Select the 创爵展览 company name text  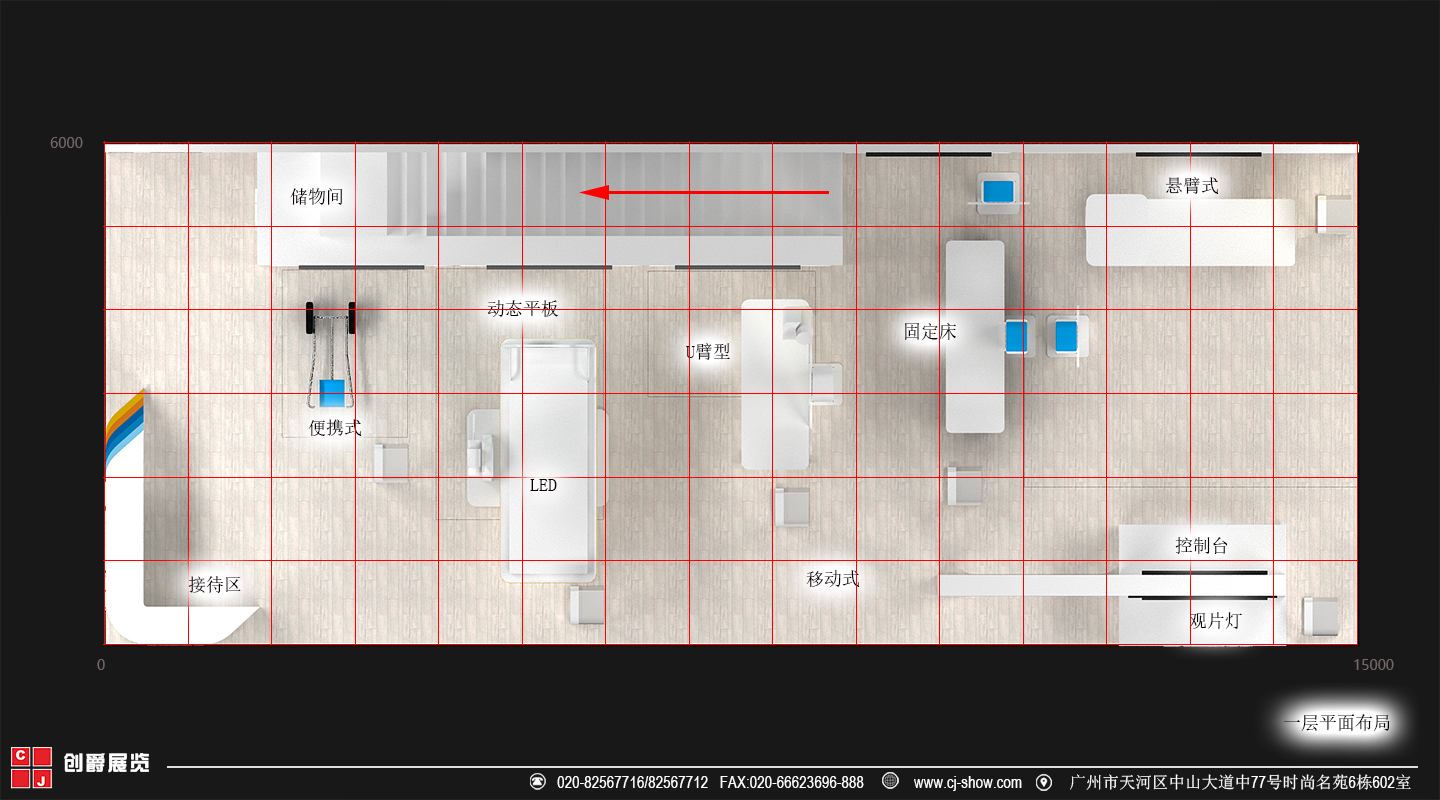point(106,763)
